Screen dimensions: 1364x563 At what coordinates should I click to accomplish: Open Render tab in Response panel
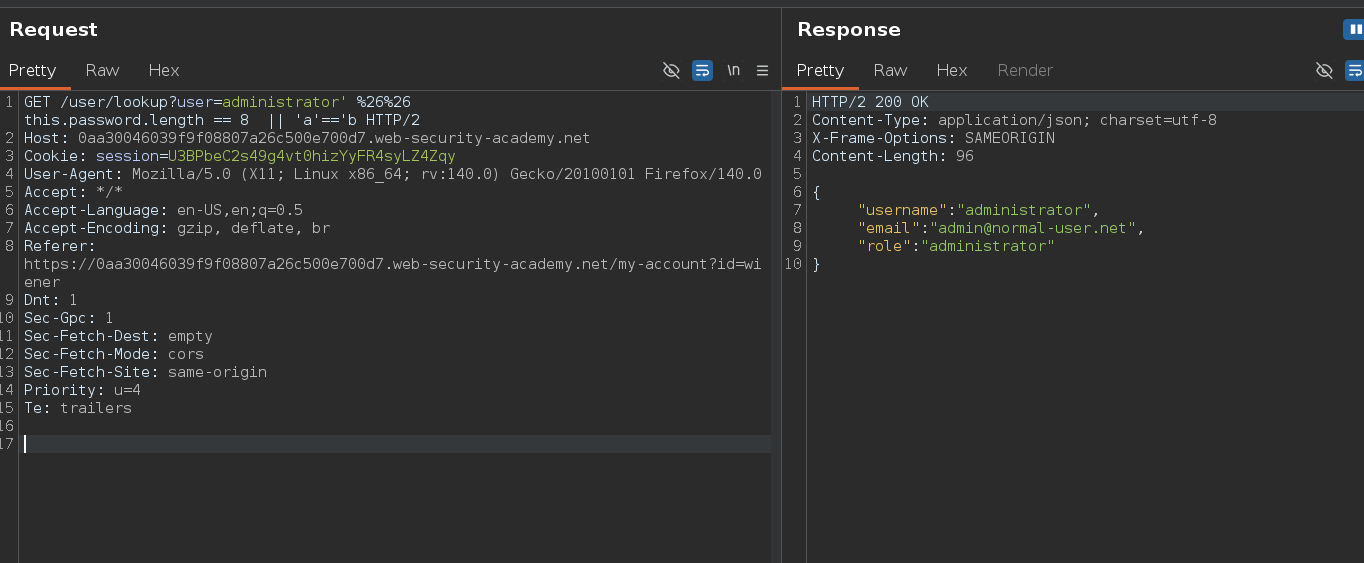(1025, 70)
